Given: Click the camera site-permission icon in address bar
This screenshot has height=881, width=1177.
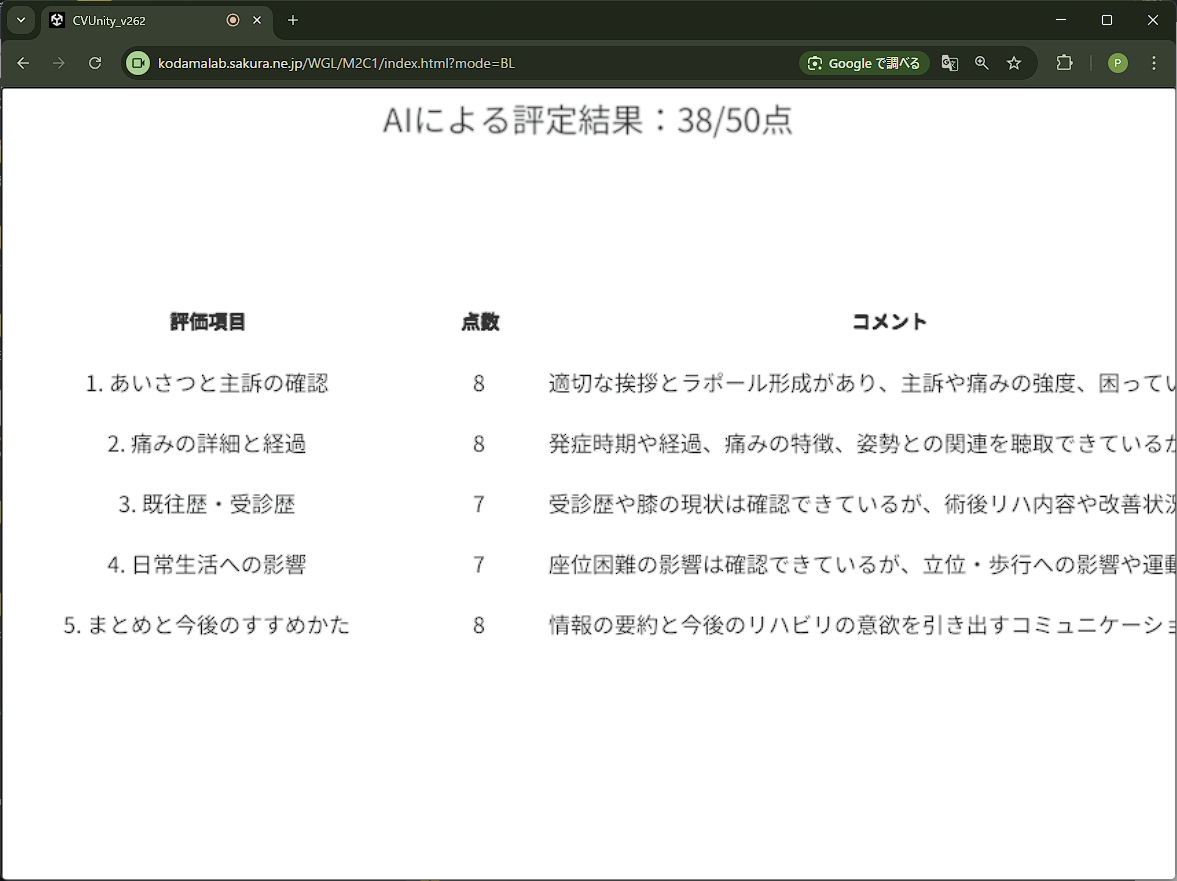Looking at the screenshot, I should point(138,63).
